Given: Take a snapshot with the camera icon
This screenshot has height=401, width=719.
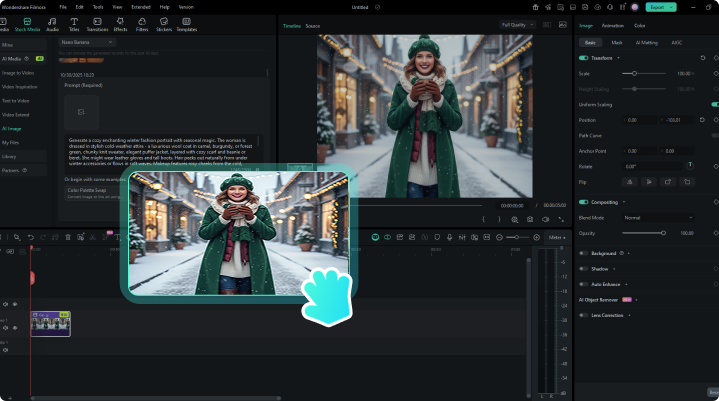Looking at the screenshot, I should tap(530, 220).
